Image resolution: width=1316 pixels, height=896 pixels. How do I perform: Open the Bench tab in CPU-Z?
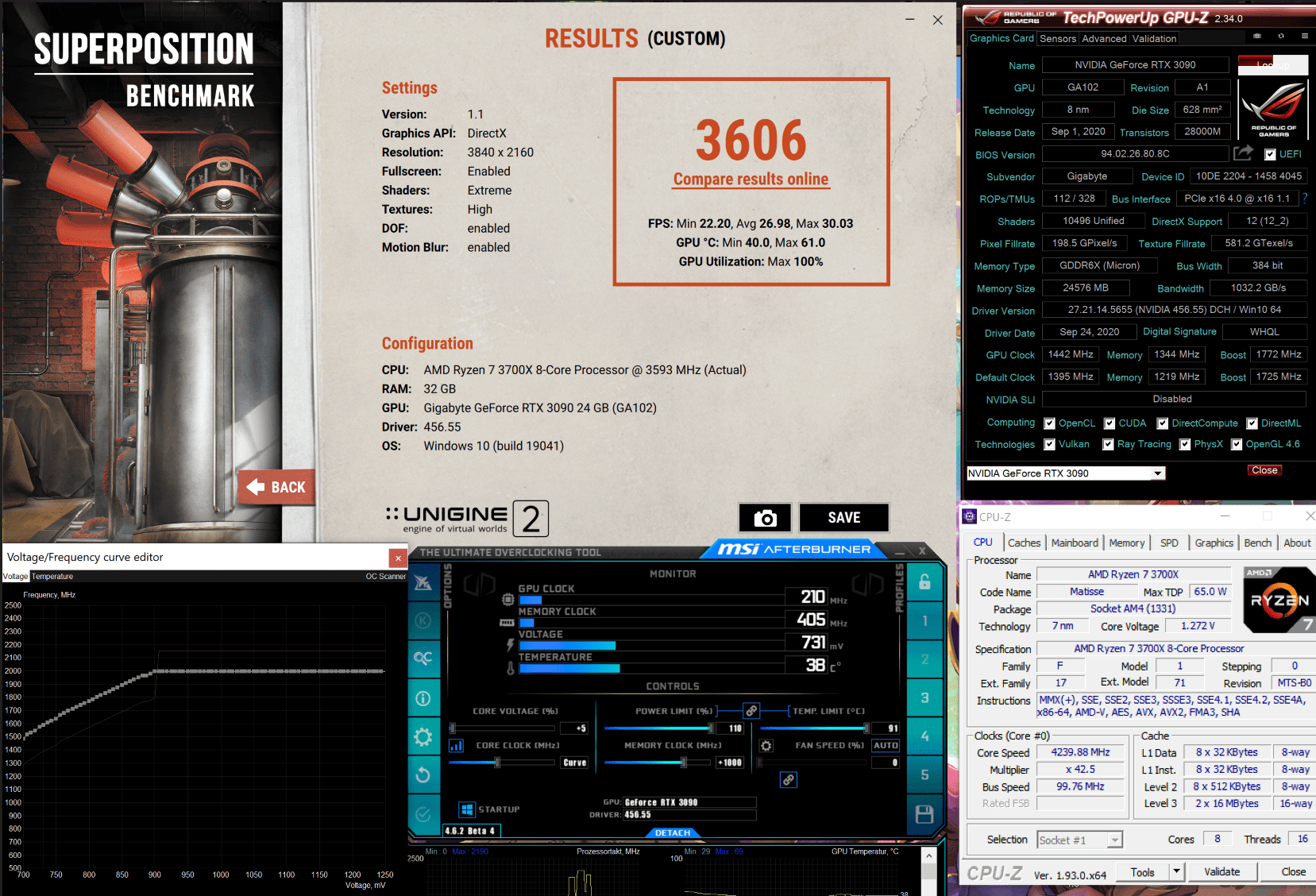tap(1257, 543)
